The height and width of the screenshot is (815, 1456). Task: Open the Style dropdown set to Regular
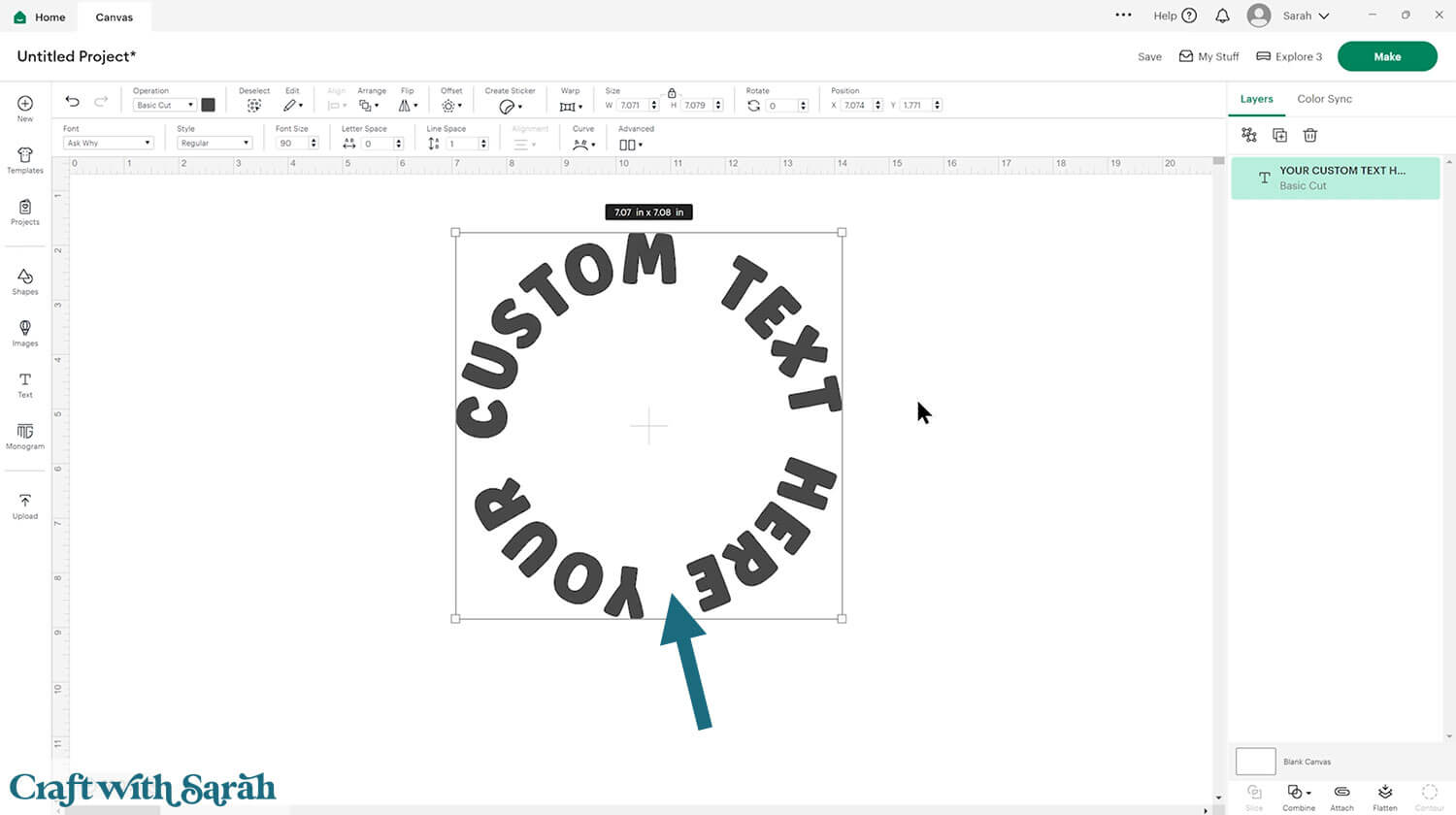point(214,144)
